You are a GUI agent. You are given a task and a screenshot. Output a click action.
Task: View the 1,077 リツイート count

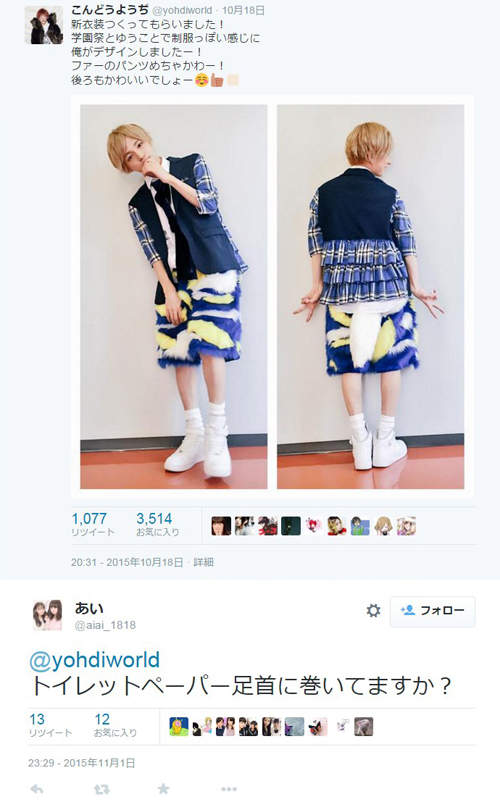click(93, 524)
